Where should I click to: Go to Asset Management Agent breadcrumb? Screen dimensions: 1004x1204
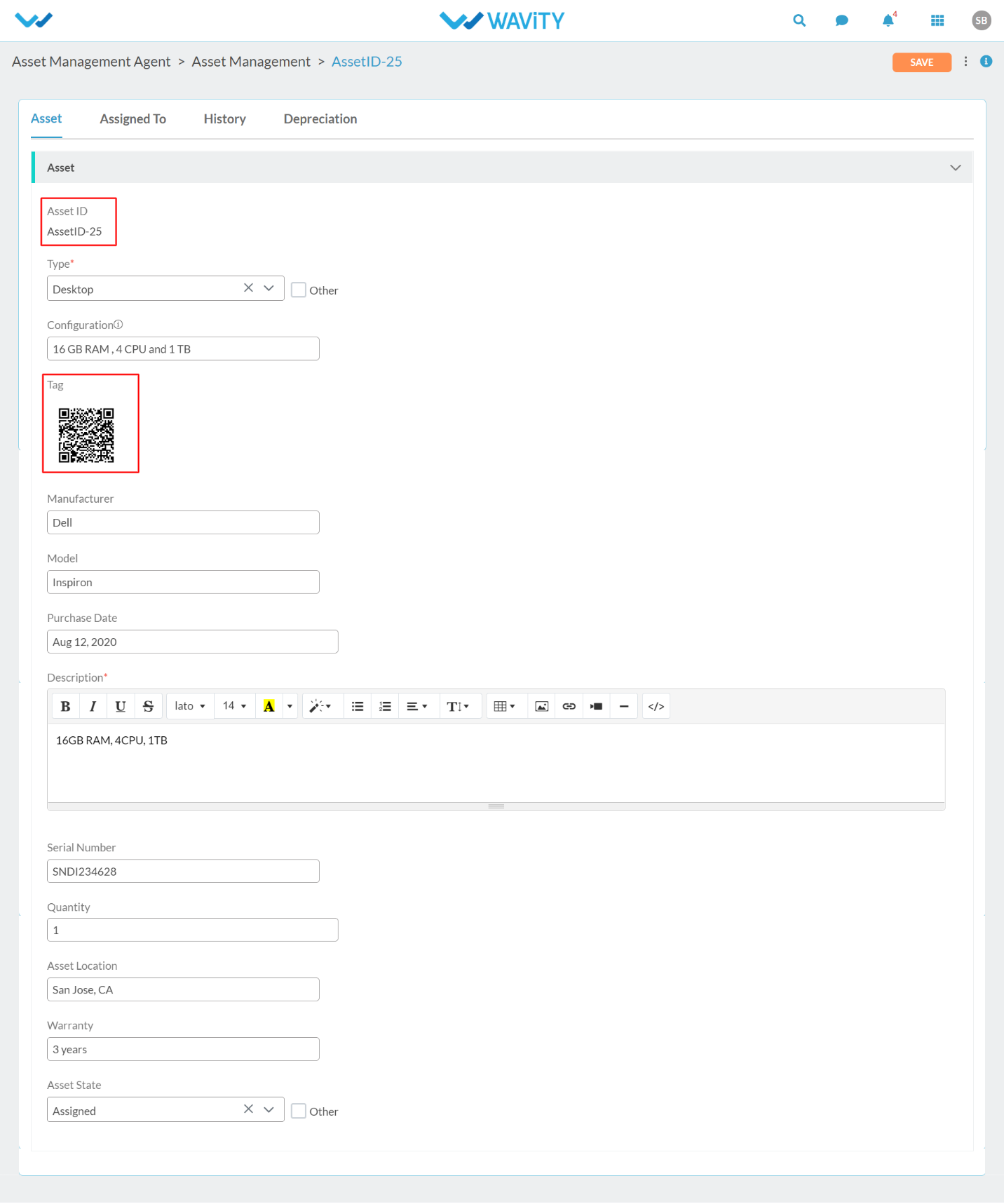[x=91, y=62]
